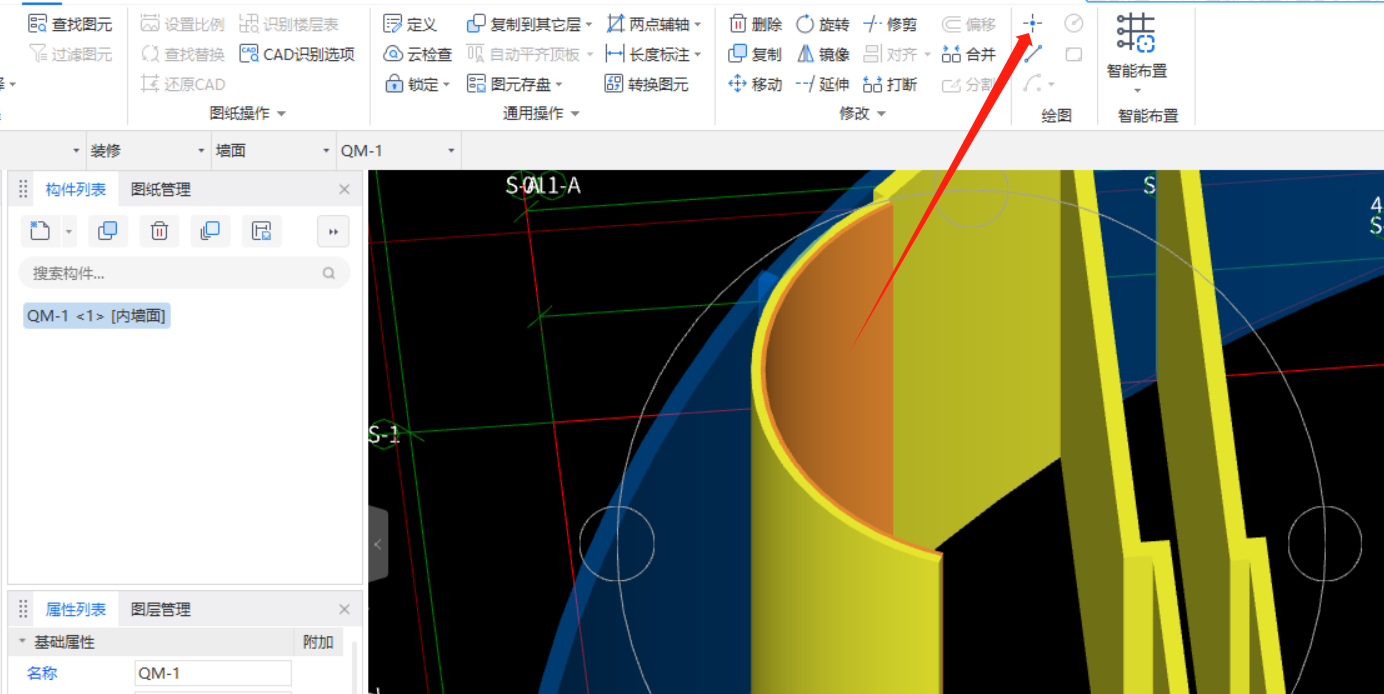Collapse the left side panel handle
This screenshot has height=694, width=1384.
pyautogui.click(x=378, y=545)
